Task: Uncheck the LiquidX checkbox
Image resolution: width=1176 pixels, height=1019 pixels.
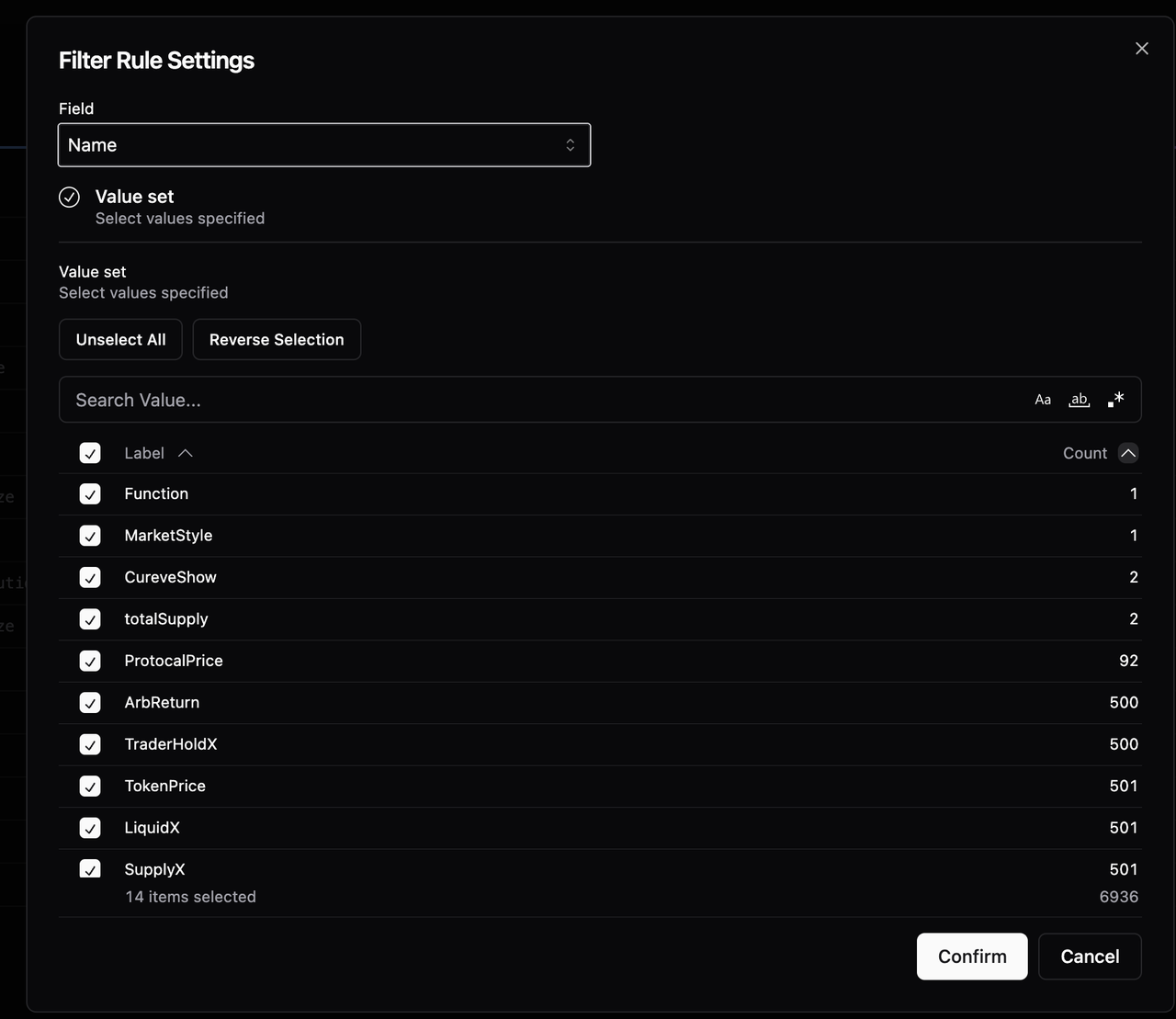Action: pyautogui.click(x=90, y=828)
